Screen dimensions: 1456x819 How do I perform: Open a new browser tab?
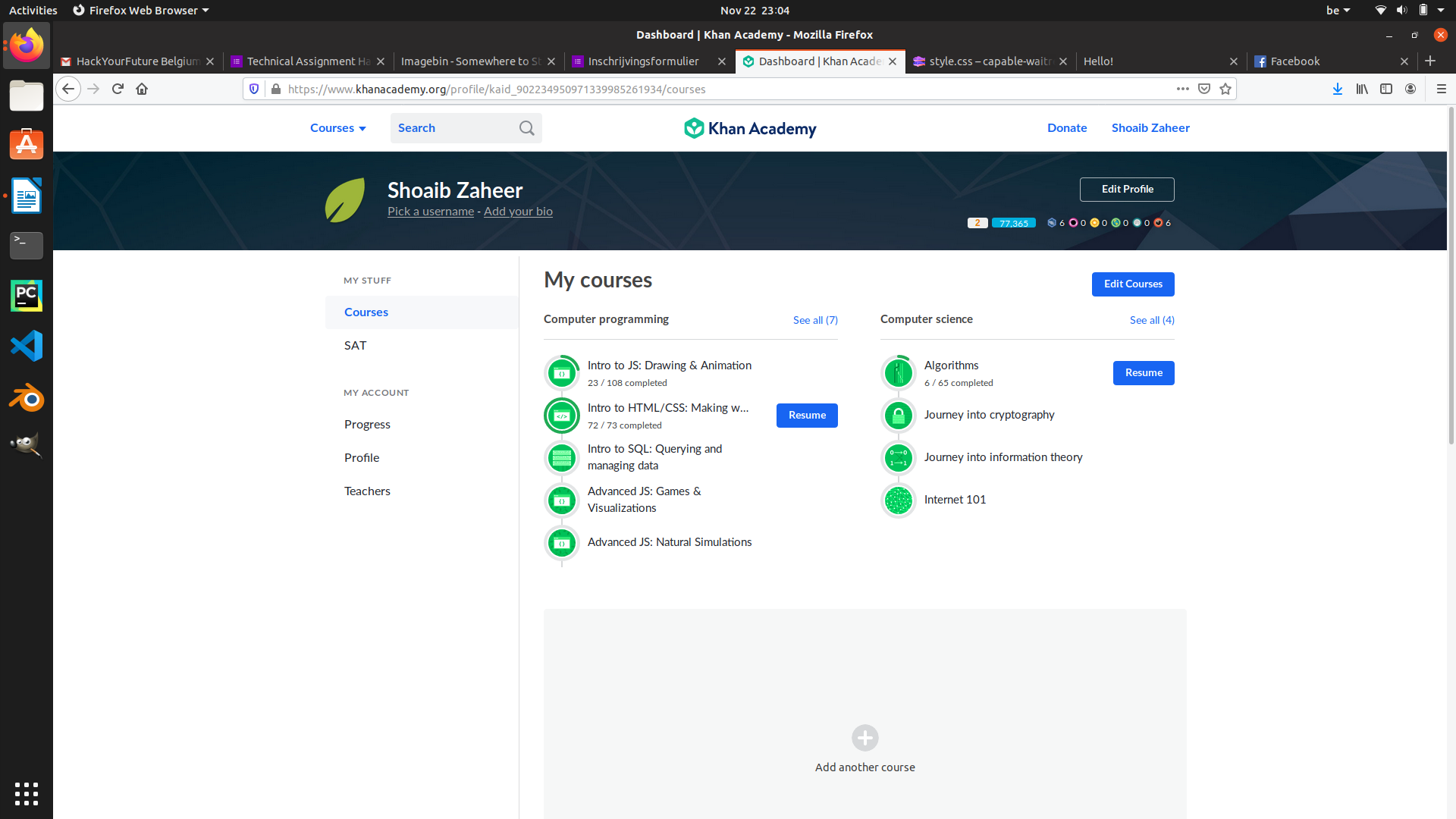click(1430, 61)
